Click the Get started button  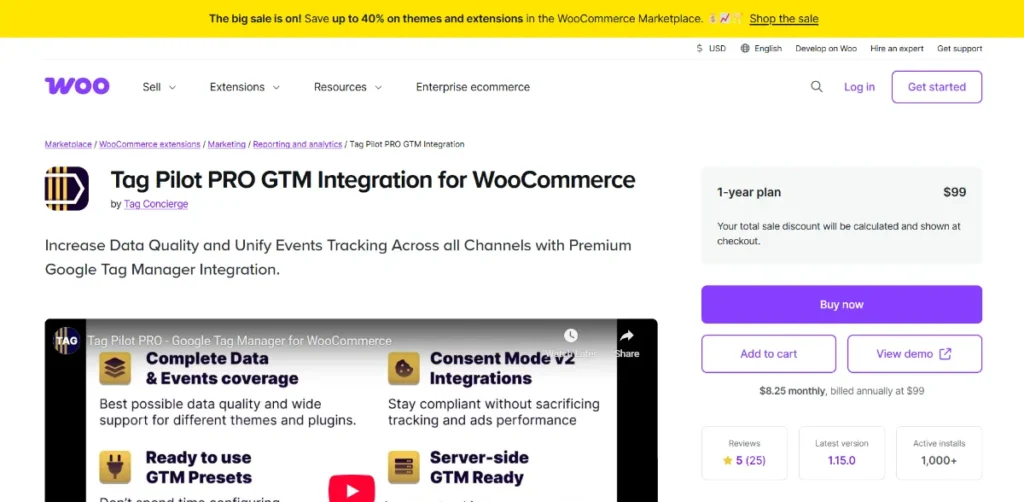936,87
